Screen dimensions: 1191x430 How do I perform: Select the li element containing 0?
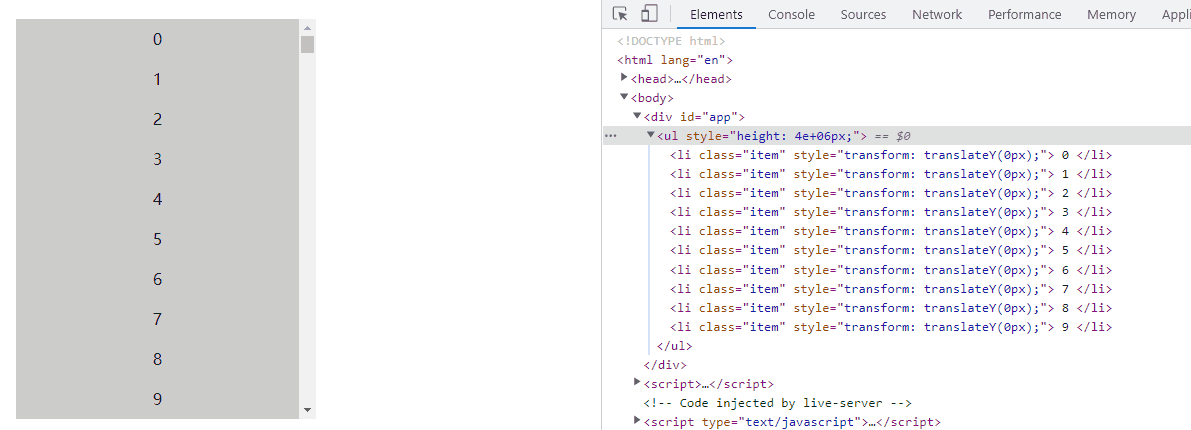coord(891,155)
